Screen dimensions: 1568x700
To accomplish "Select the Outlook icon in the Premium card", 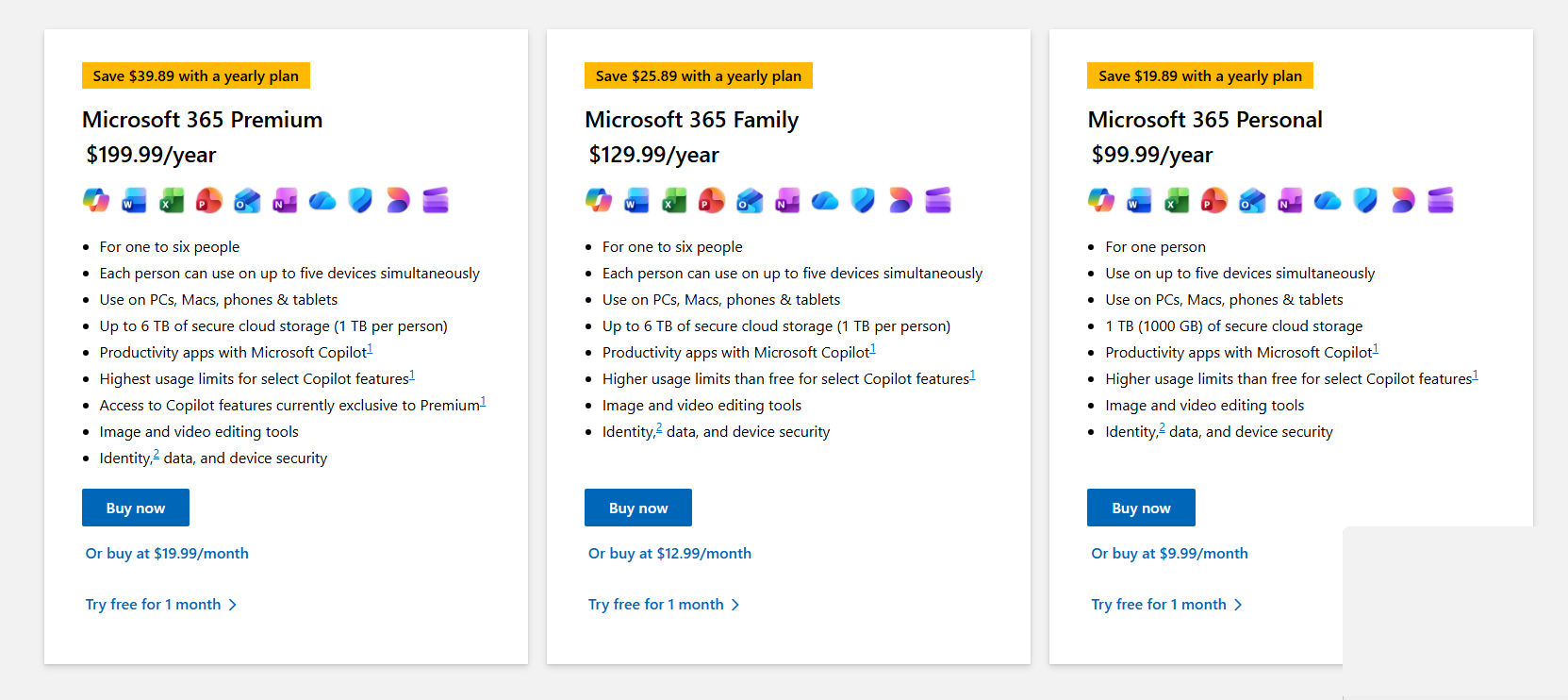I will [247, 200].
